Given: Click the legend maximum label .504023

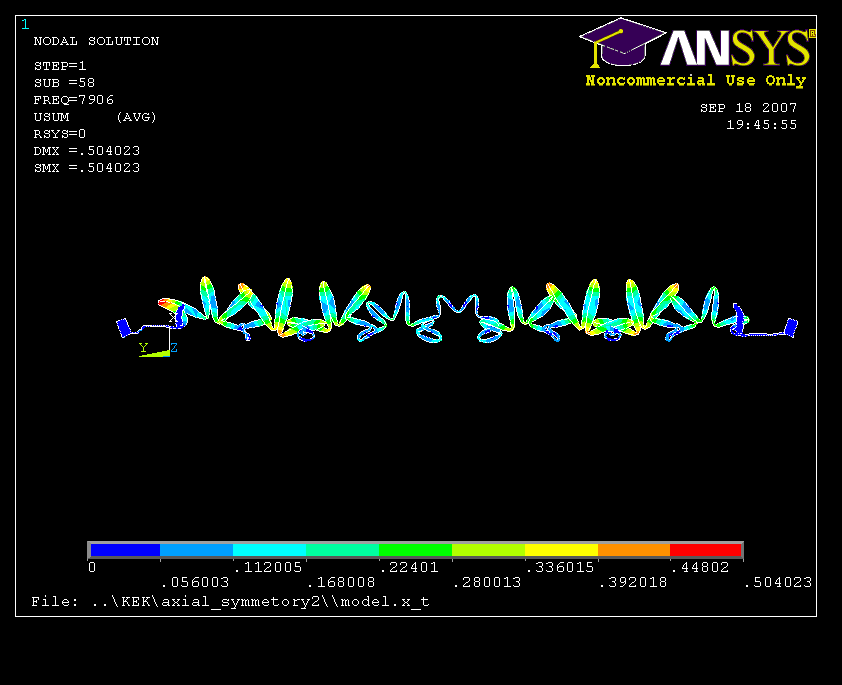Looking at the screenshot, I should 778,582.
